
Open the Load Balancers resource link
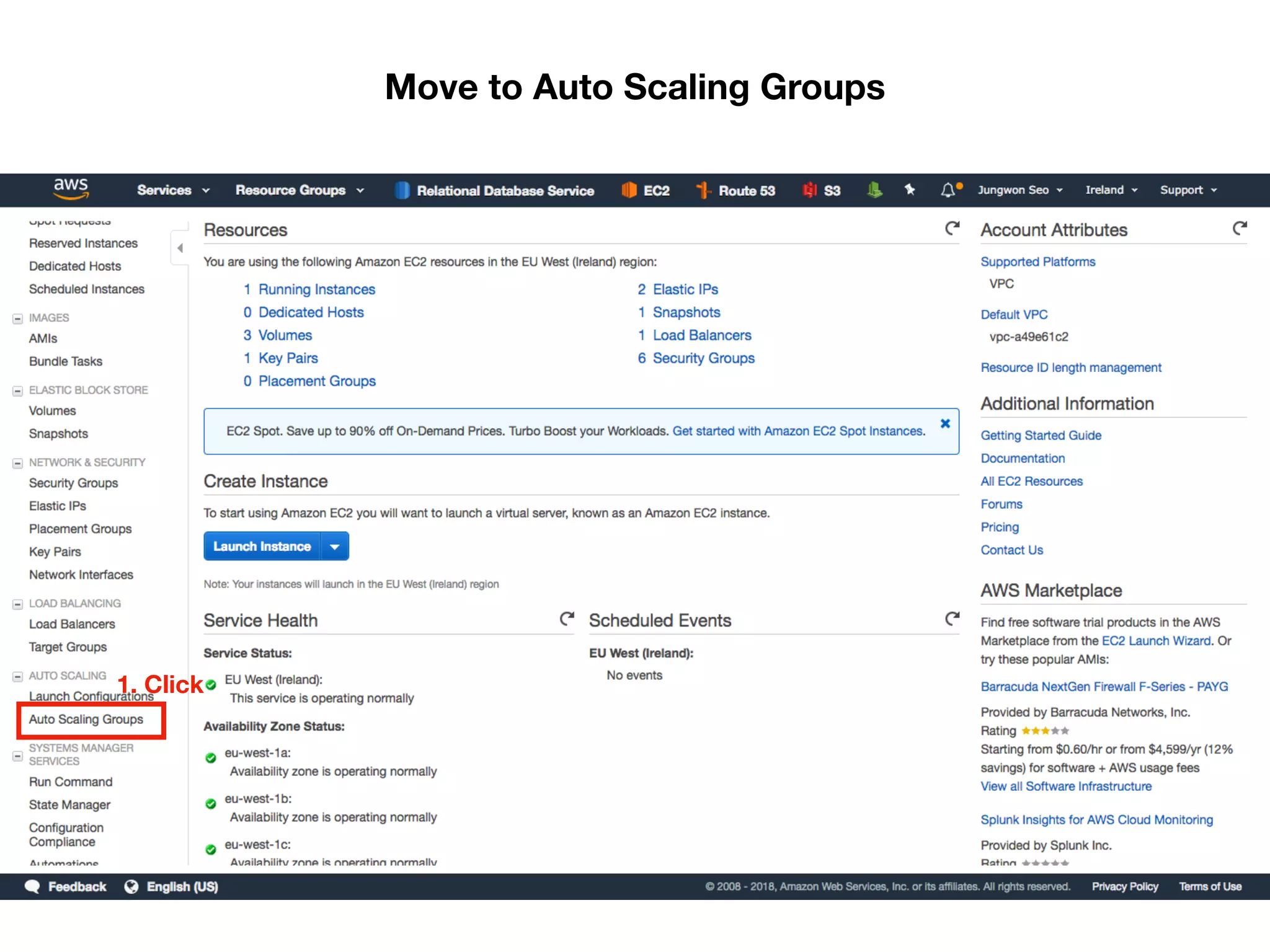(x=702, y=335)
